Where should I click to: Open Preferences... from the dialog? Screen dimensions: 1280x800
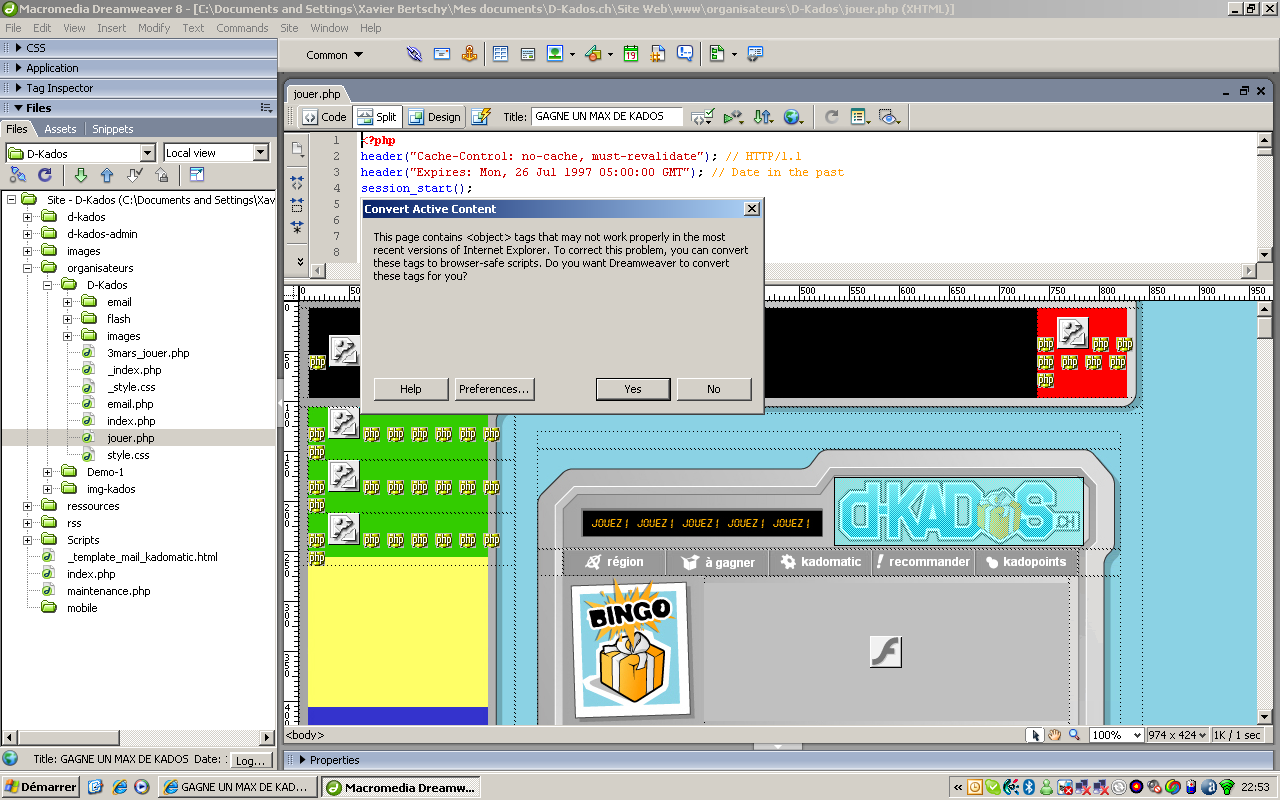(x=494, y=389)
